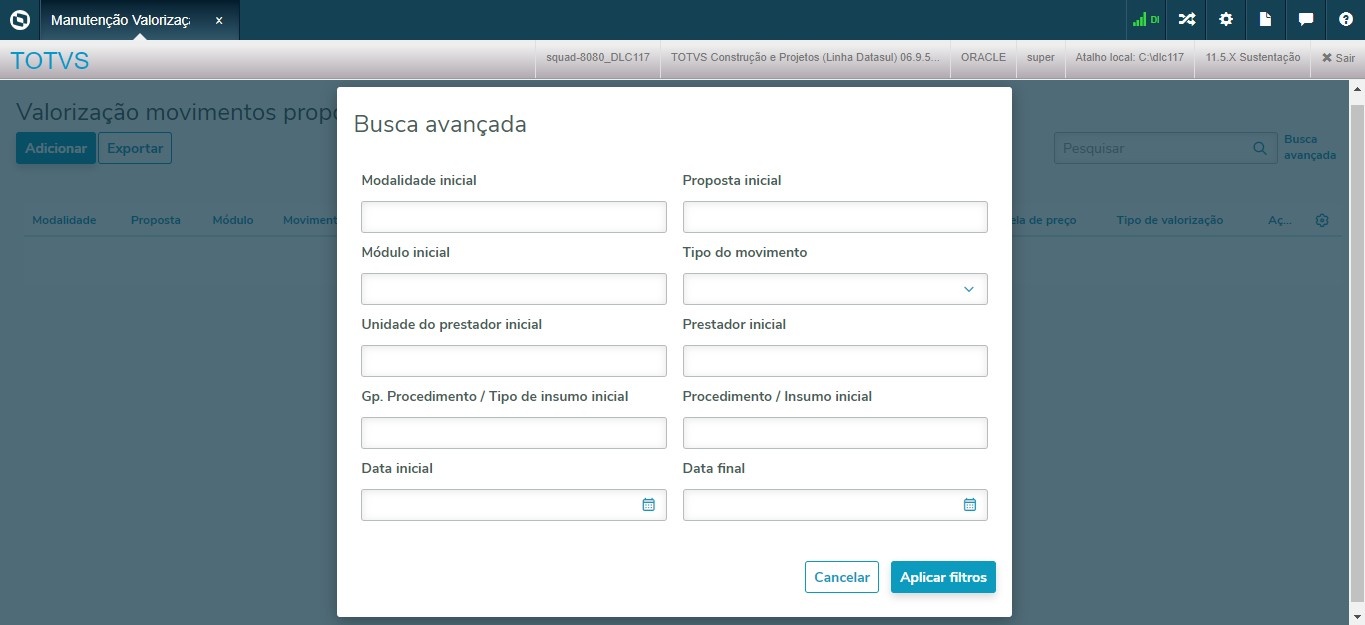Screen dimensions: 1365x625
Task: Click the TOTVS logo icon in top-left corner
Action: pos(20,20)
